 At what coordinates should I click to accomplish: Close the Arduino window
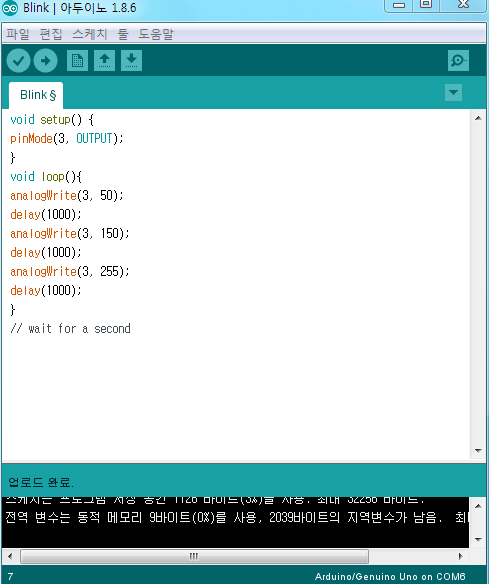tap(464, 5)
